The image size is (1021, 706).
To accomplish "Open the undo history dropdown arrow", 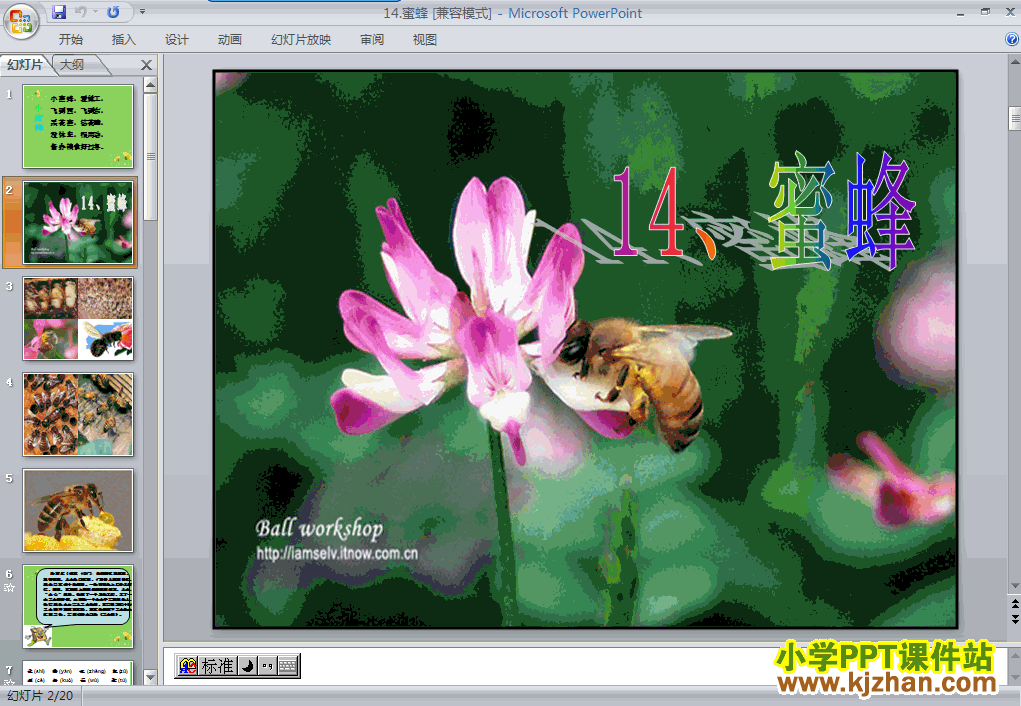I will point(95,12).
